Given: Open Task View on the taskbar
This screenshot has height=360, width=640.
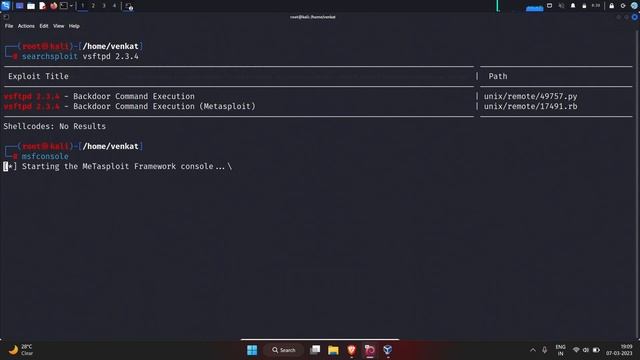Looking at the screenshot, I should (315, 350).
